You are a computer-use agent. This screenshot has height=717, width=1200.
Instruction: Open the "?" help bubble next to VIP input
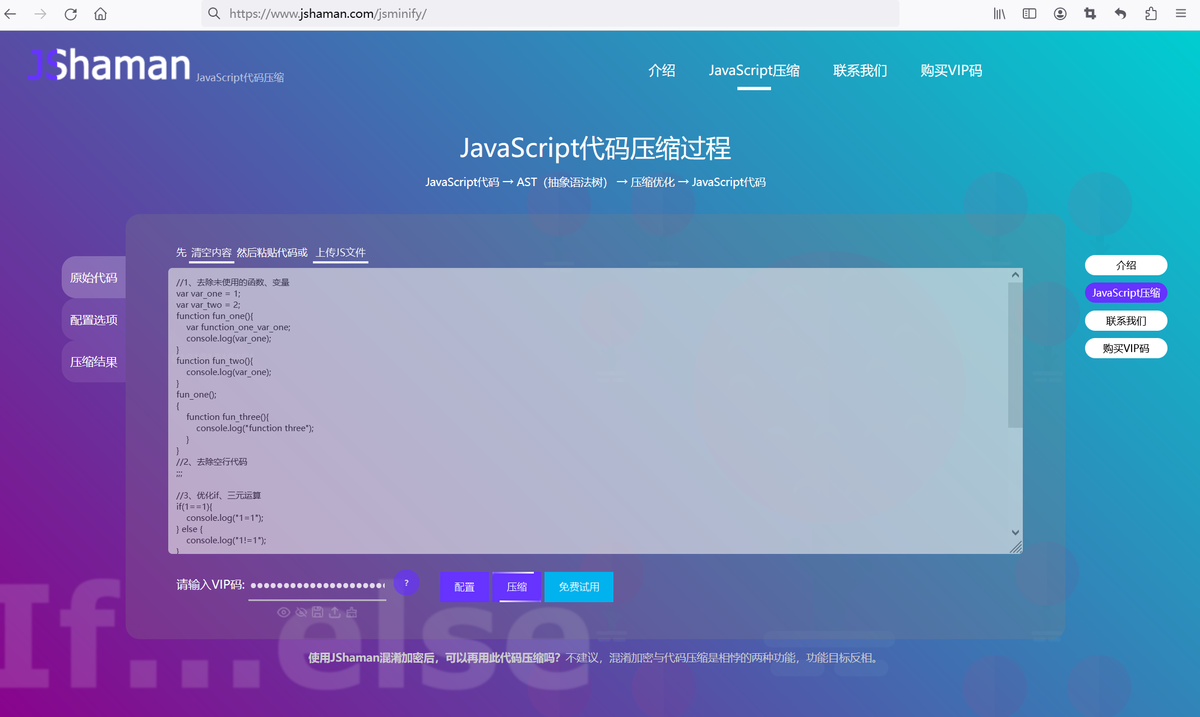tap(406, 582)
